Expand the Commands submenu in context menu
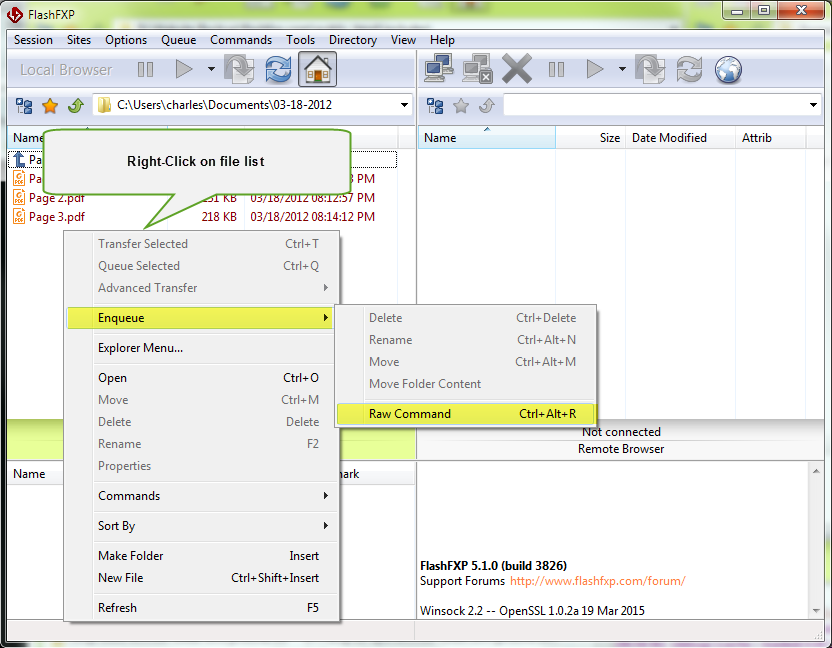Screen dimensions: 832x648 pyautogui.click(x=200, y=496)
